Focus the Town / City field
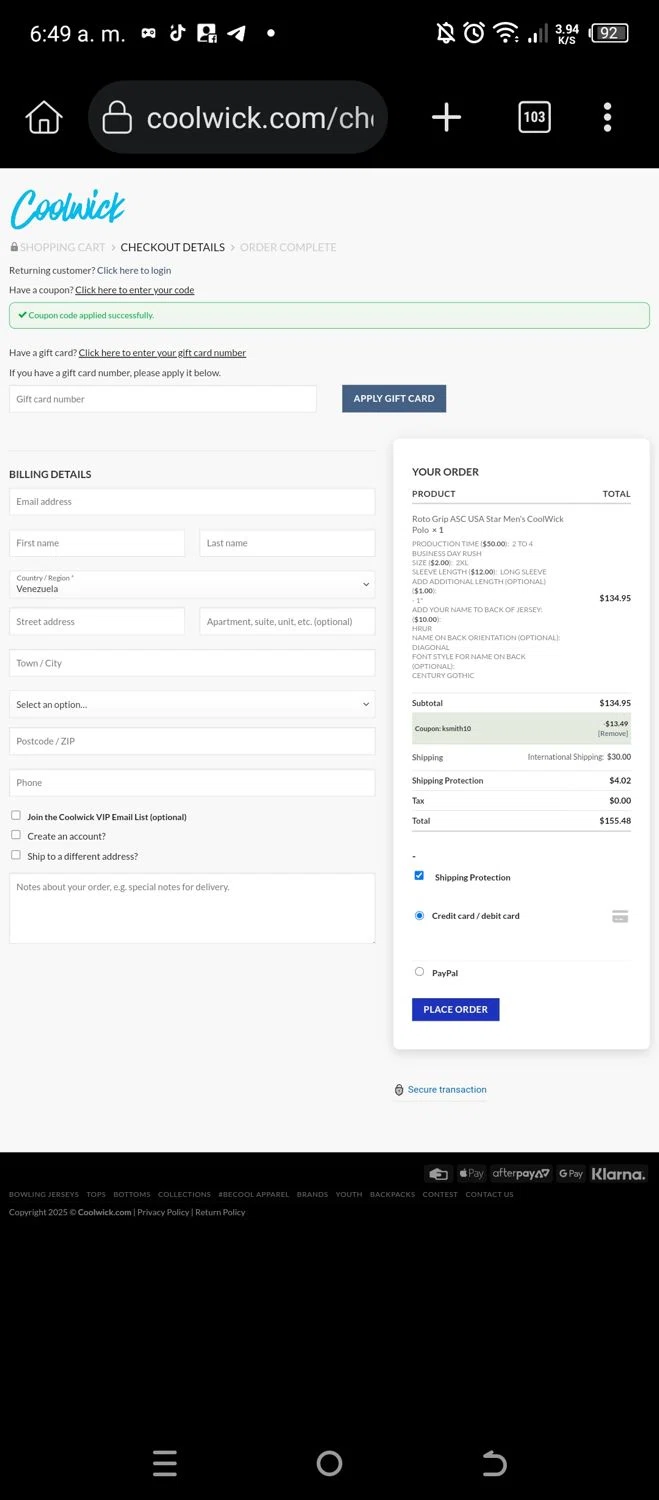 pos(192,663)
